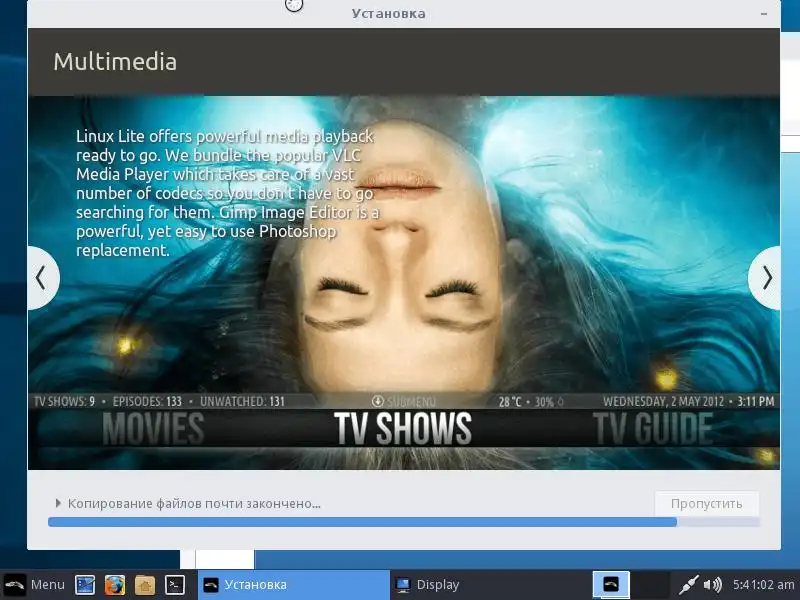Screen dimensions: 800x600
Task: Show desktop from the taskbar launcher
Action: [85, 585]
